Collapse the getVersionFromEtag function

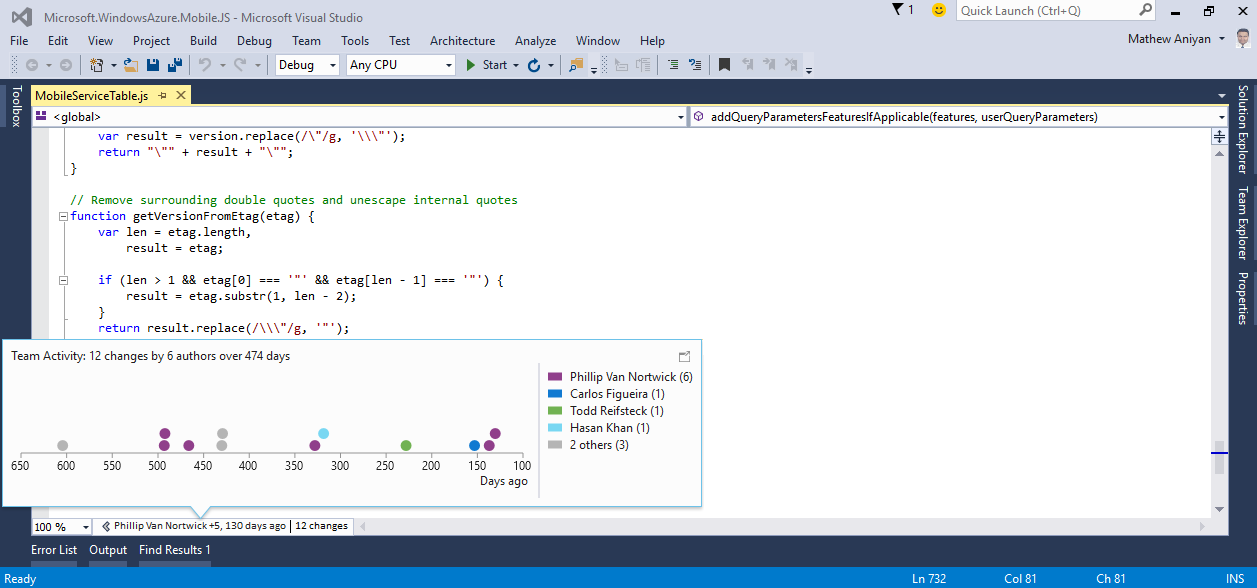pyautogui.click(x=61, y=215)
